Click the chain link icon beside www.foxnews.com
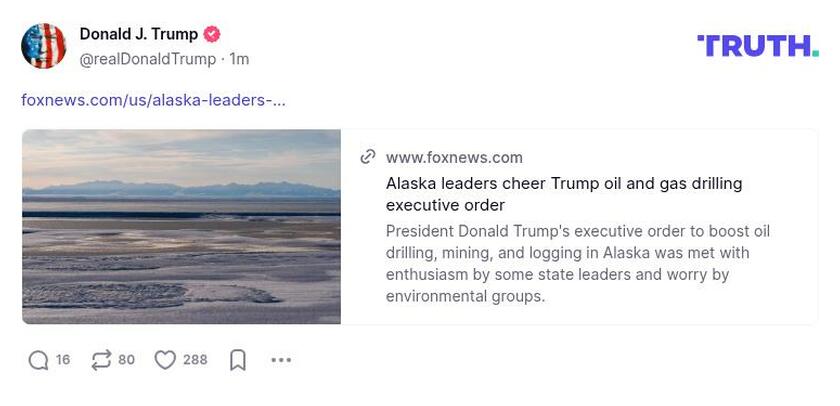 click(x=368, y=157)
